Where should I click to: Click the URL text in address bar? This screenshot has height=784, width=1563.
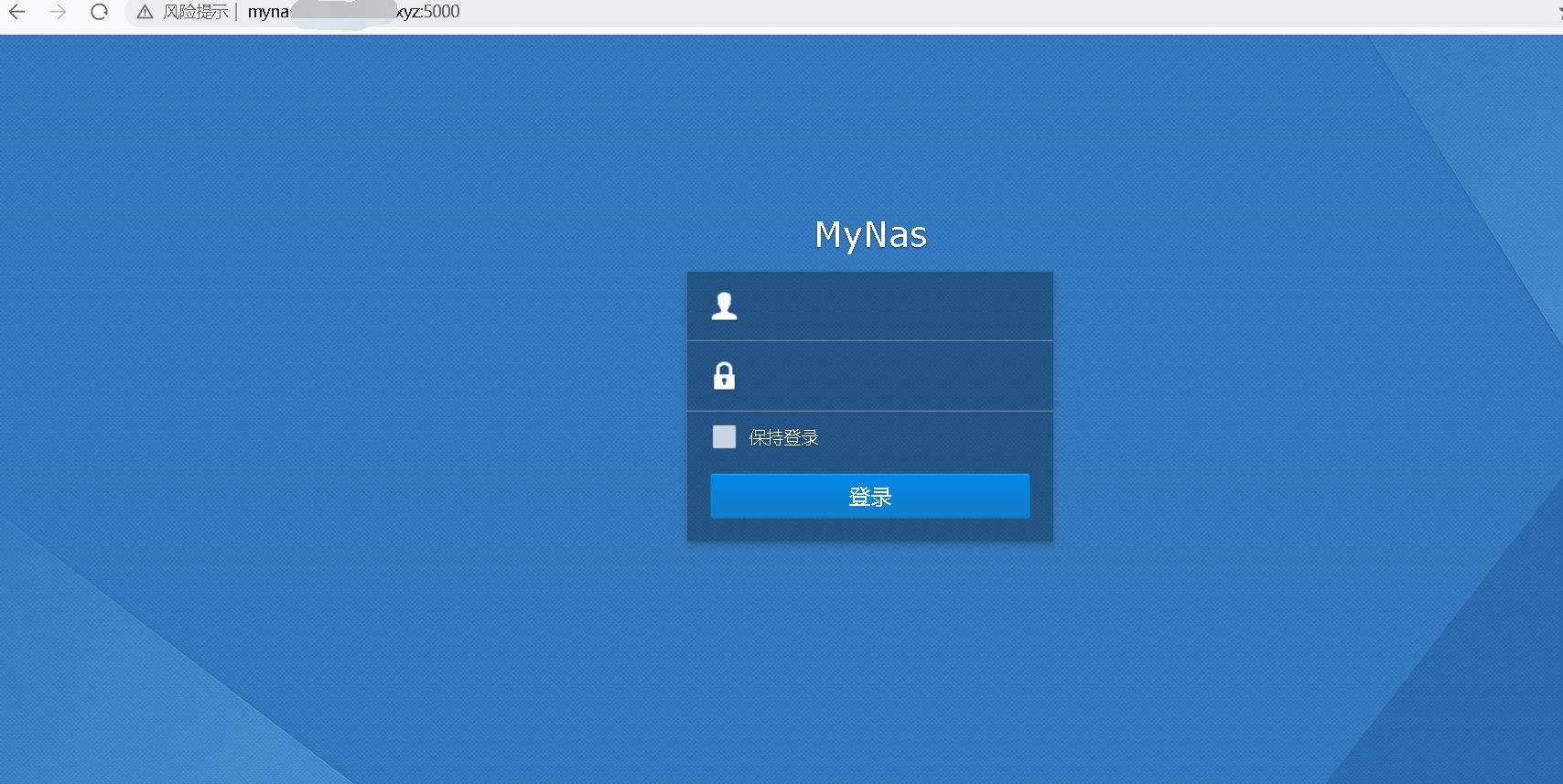click(267, 12)
